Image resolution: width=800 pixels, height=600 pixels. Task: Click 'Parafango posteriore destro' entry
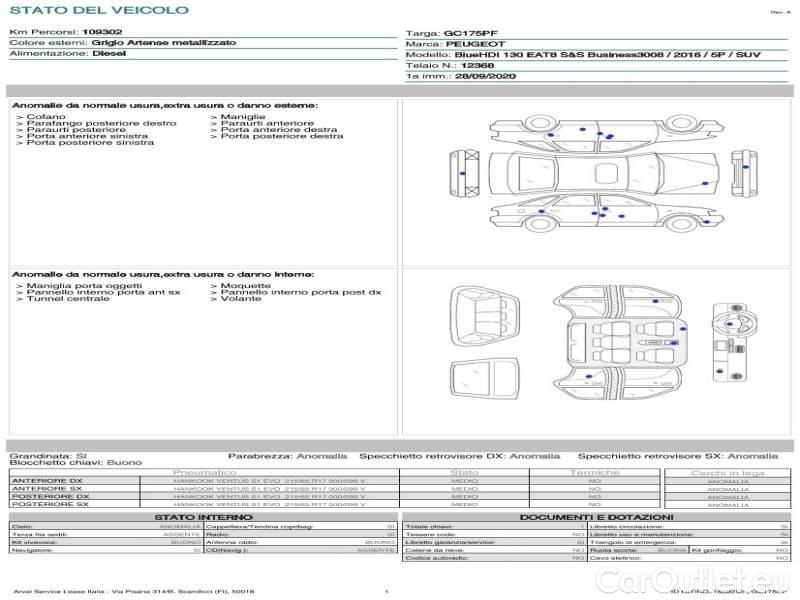[101, 123]
